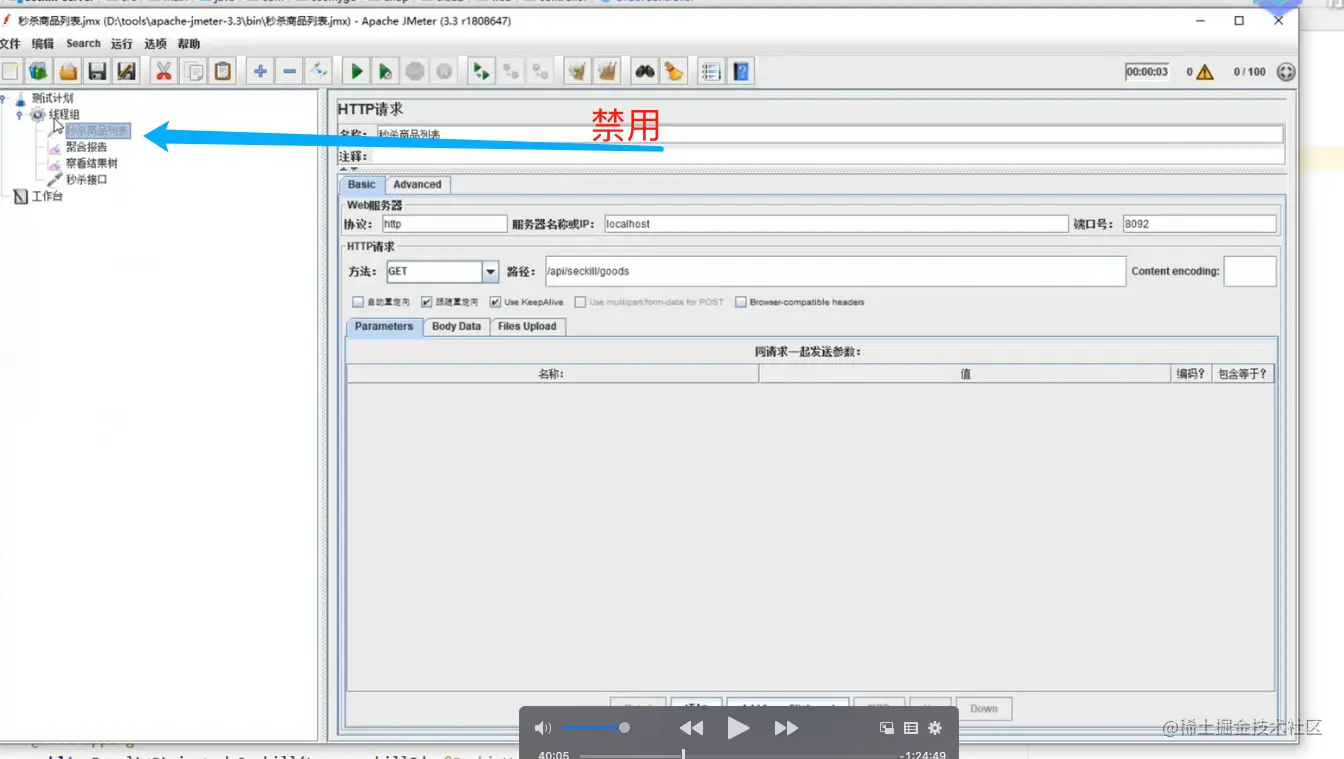Open the Files Upload tab
This screenshot has height=759, width=1344.
[x=527, y=327]
